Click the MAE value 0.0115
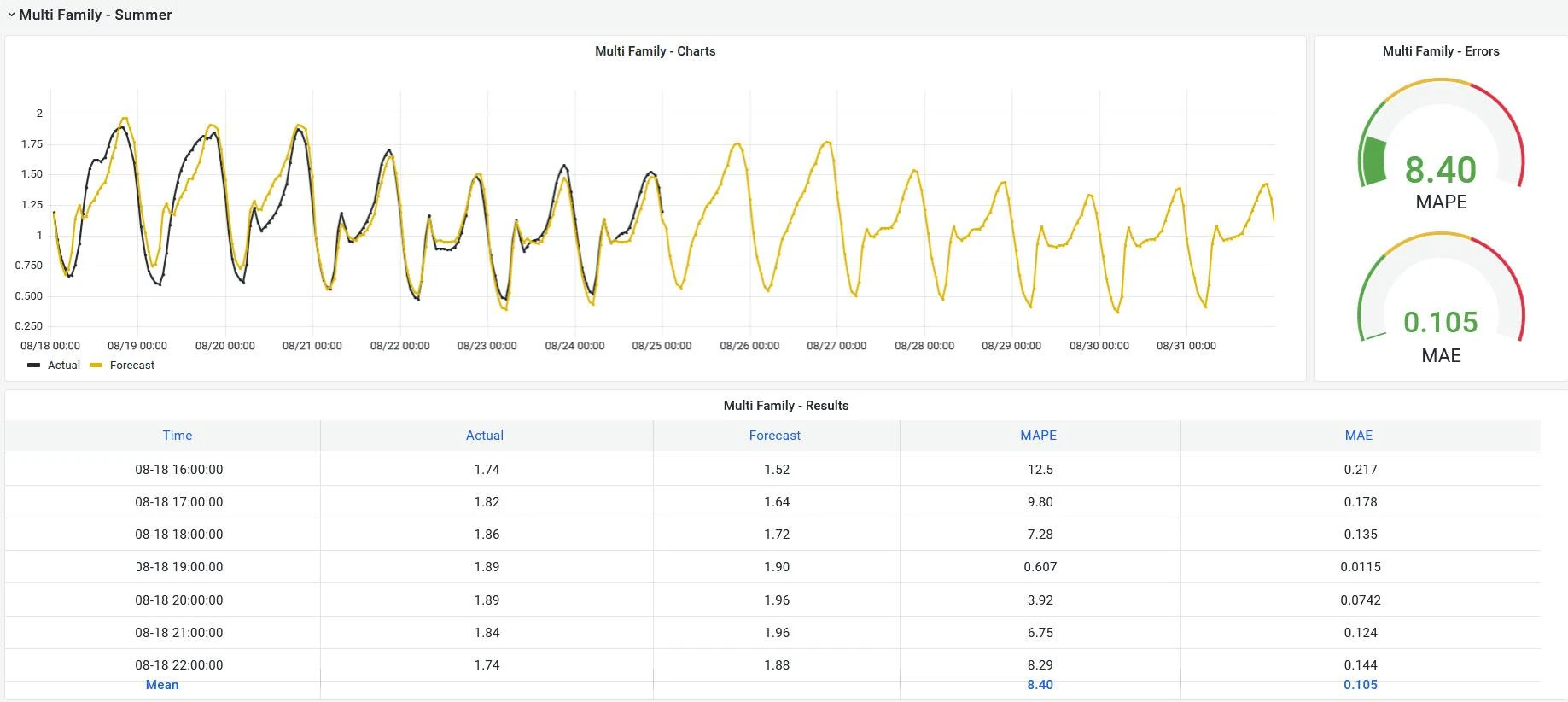1568x702 pixels. (1361, 567)
